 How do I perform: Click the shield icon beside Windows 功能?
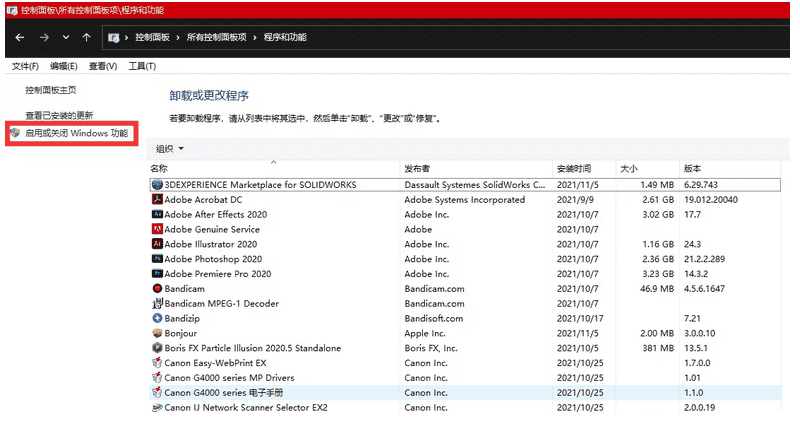pos(15,133)
